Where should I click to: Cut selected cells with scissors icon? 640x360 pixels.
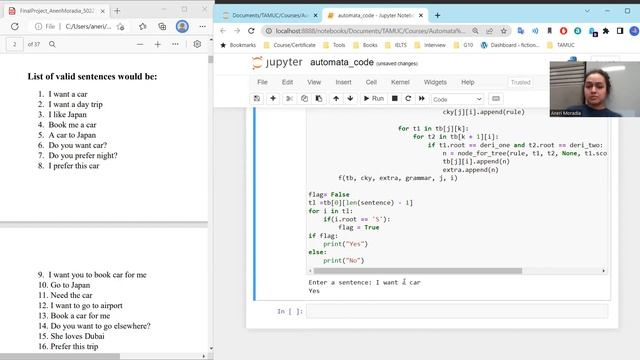coord(289,98)
